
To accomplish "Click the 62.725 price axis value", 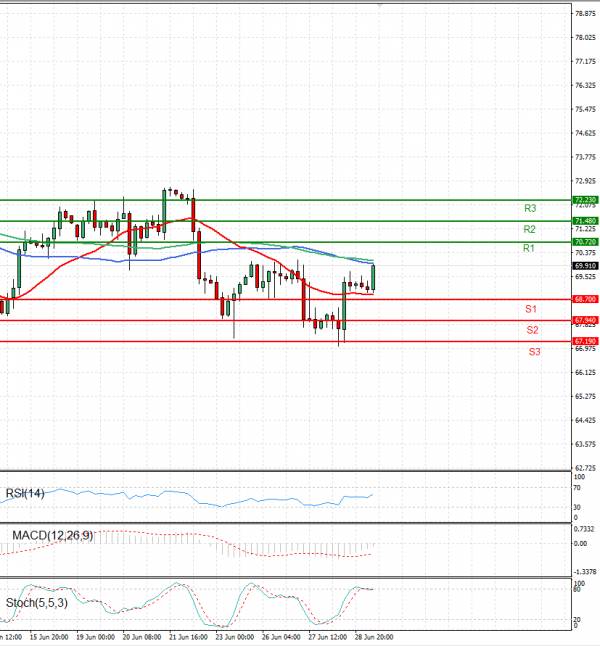I will click(x=585, y=468).
